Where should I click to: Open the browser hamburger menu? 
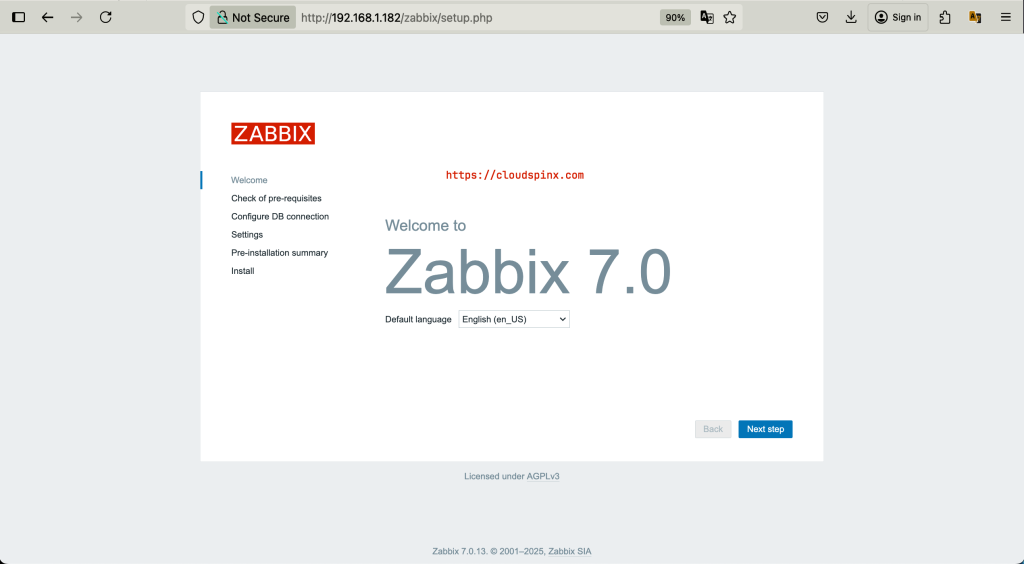click(1006, 18)
